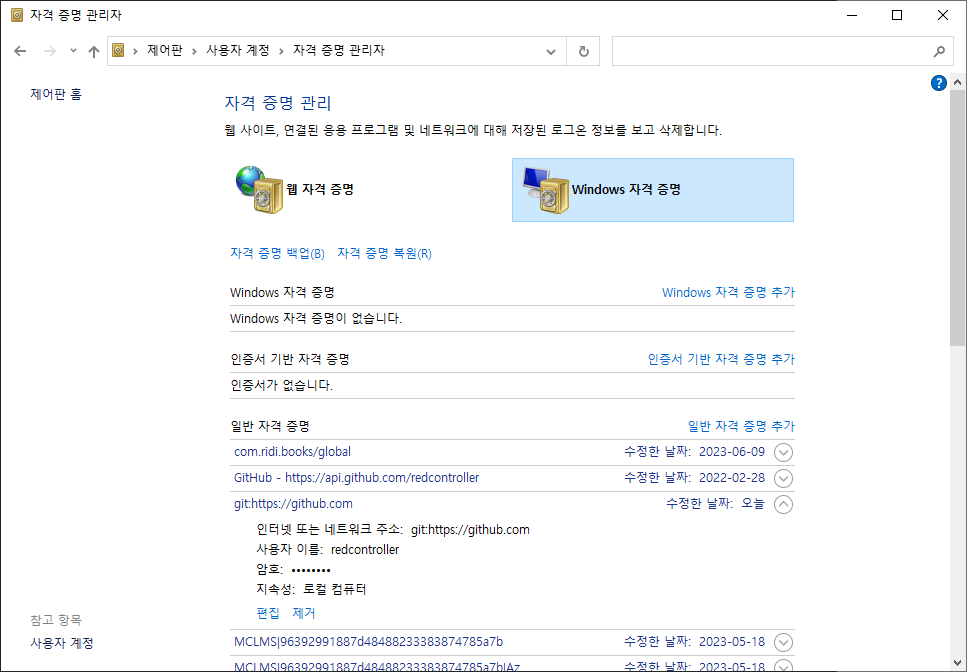Click 자격 증명 백업(B) link
This screenshot has height=672, width=967.
coord(278,253)
